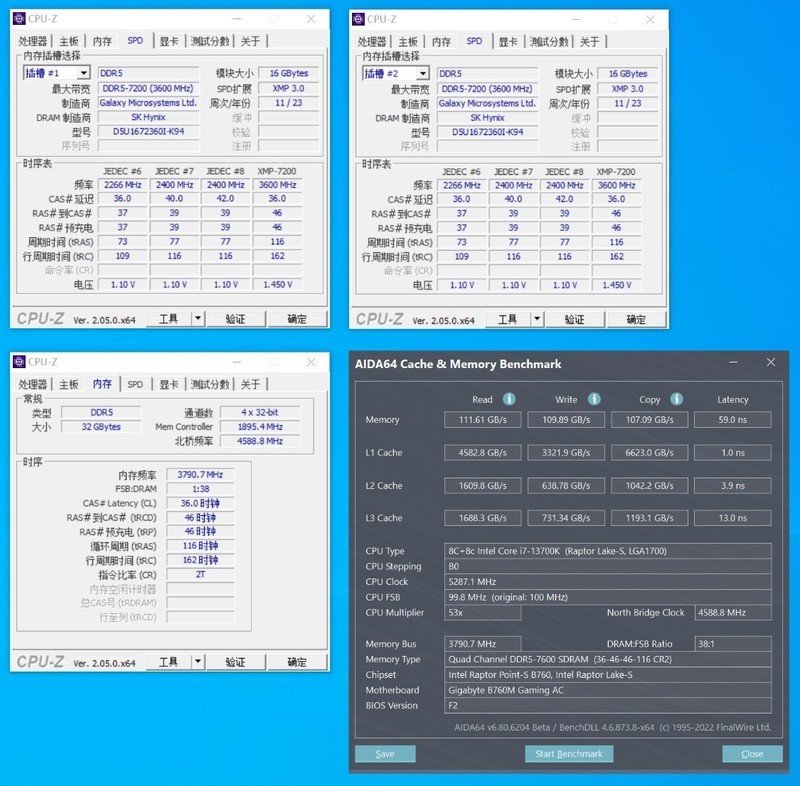Start the AIDA64 benchmark

click(569, 754)
